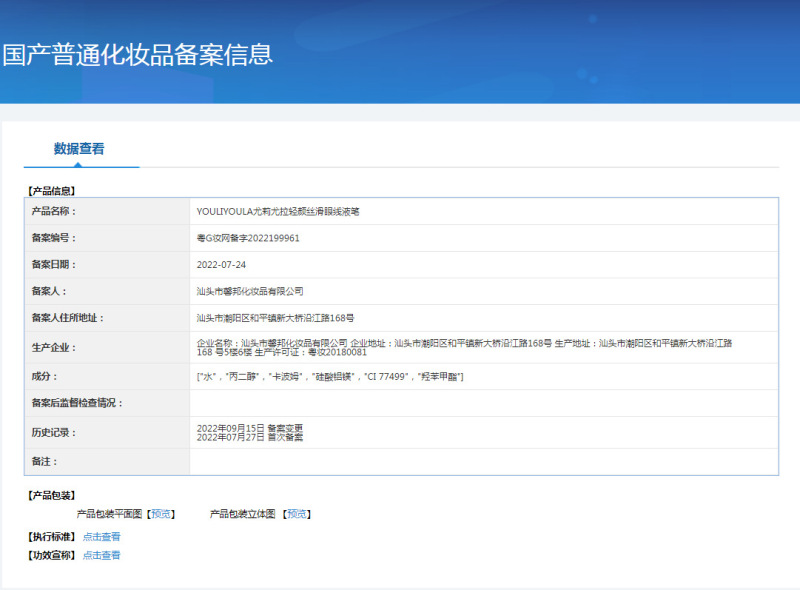Select filing number ending 2022199961
This screenshot has height=590, width=800.
coord(248,238)
